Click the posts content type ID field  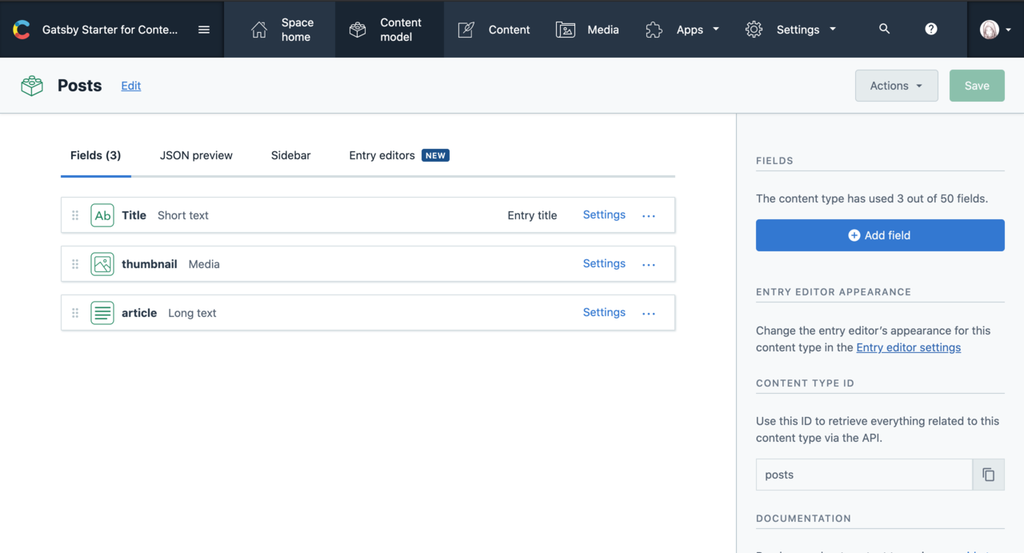(863, 475)
